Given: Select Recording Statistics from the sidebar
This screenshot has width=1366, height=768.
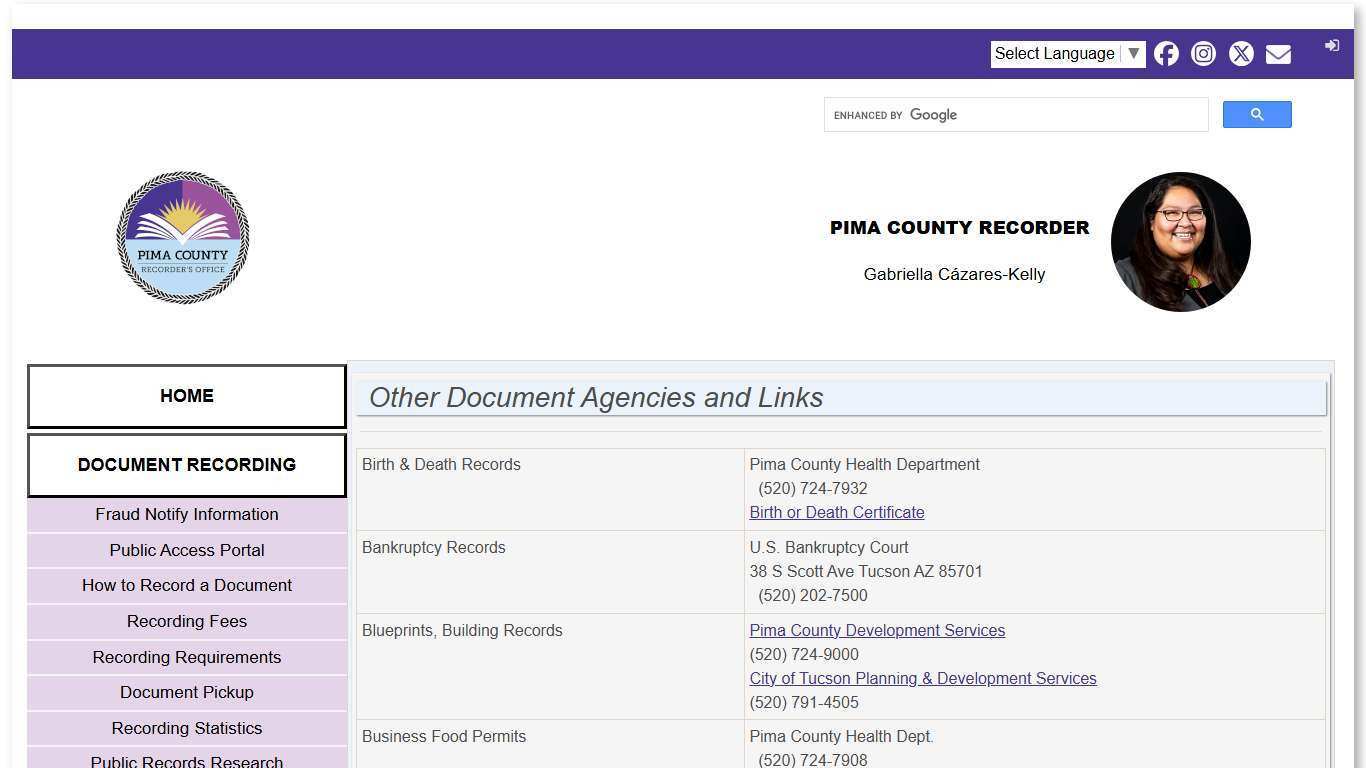Looking at the screenshot, I should click(x=187, y=728).
